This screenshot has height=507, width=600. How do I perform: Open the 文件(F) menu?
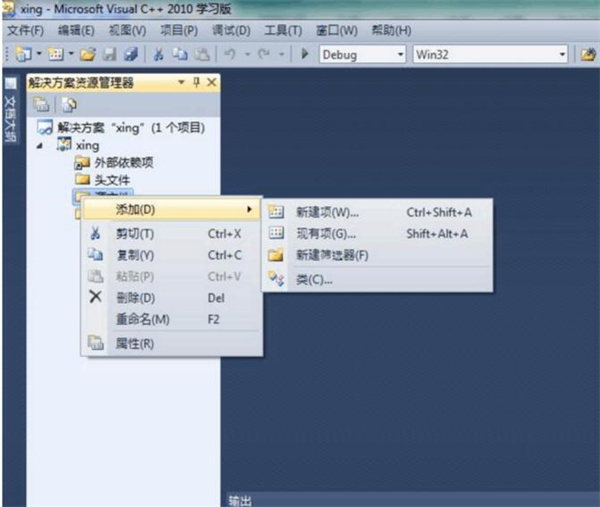tap(25, 30)
